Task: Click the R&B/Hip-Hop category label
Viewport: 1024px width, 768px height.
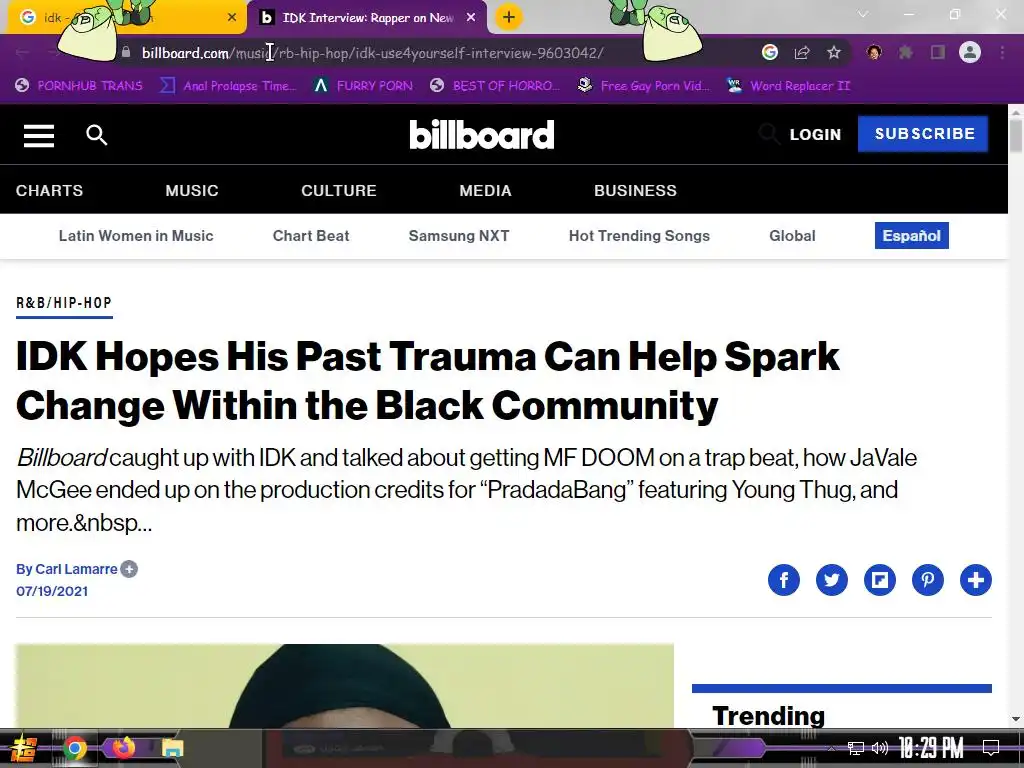Action: click(x=64, y=303)
